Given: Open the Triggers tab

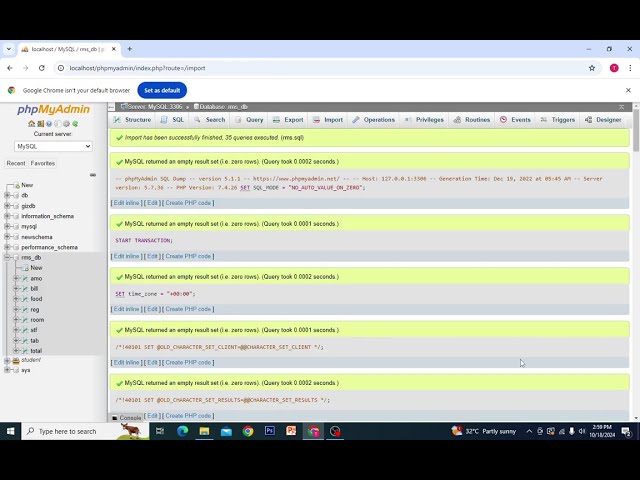Looking at the screenshot, I should [558, 120].
